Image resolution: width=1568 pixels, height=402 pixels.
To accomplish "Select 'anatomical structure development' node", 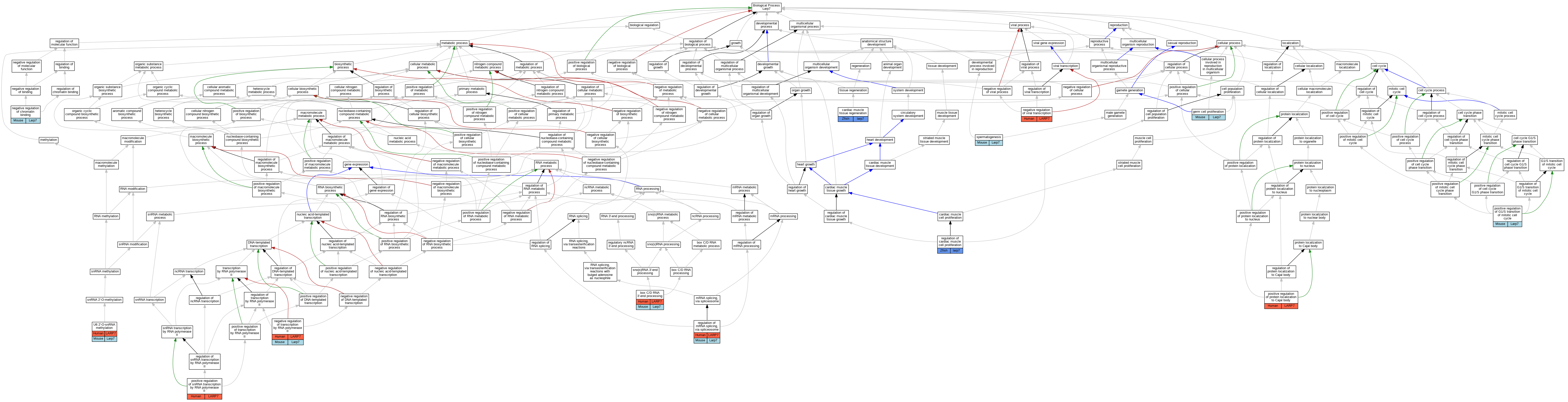I will point(877,43).
